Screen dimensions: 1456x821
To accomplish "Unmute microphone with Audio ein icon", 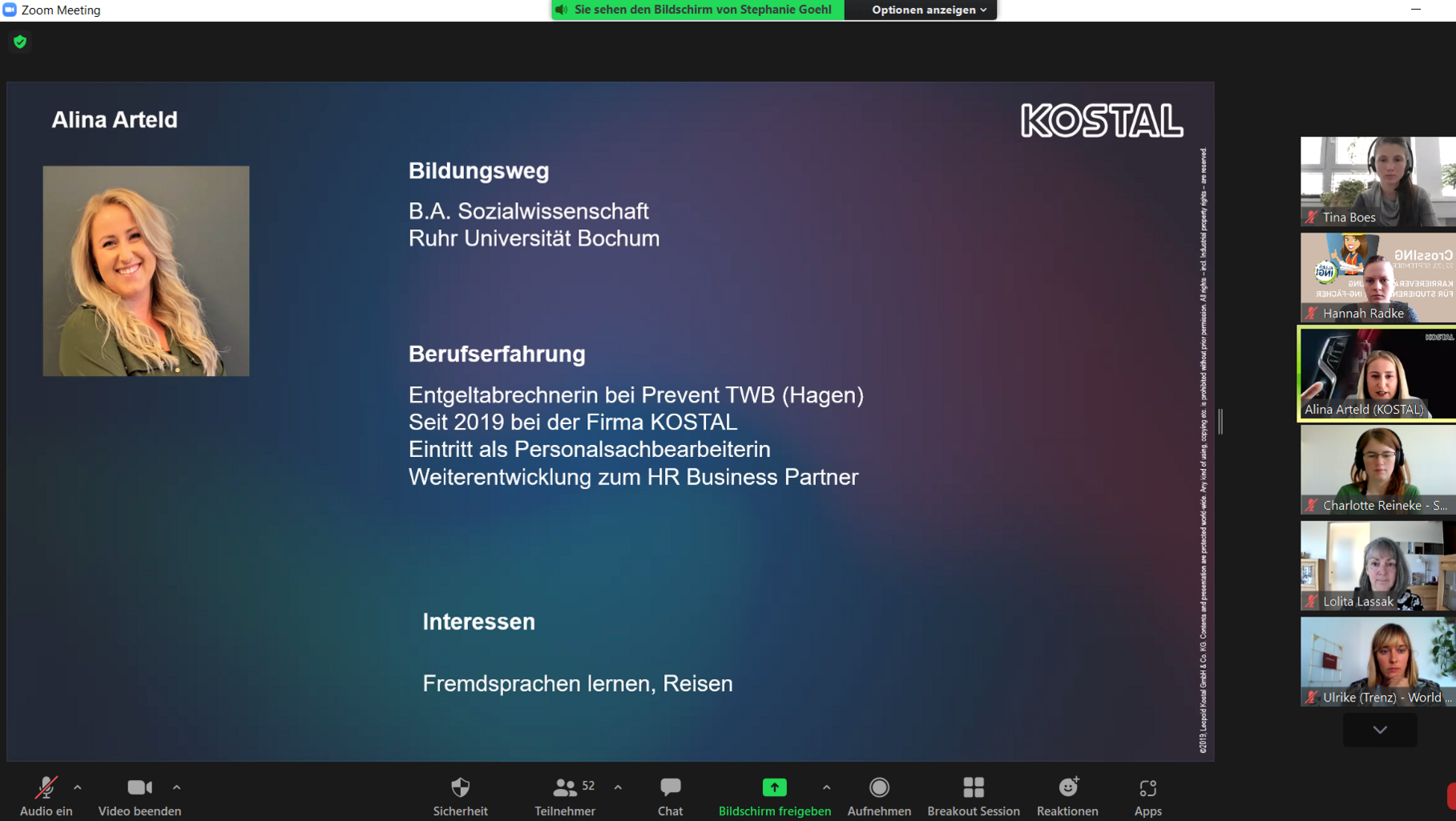I will 46,788.
